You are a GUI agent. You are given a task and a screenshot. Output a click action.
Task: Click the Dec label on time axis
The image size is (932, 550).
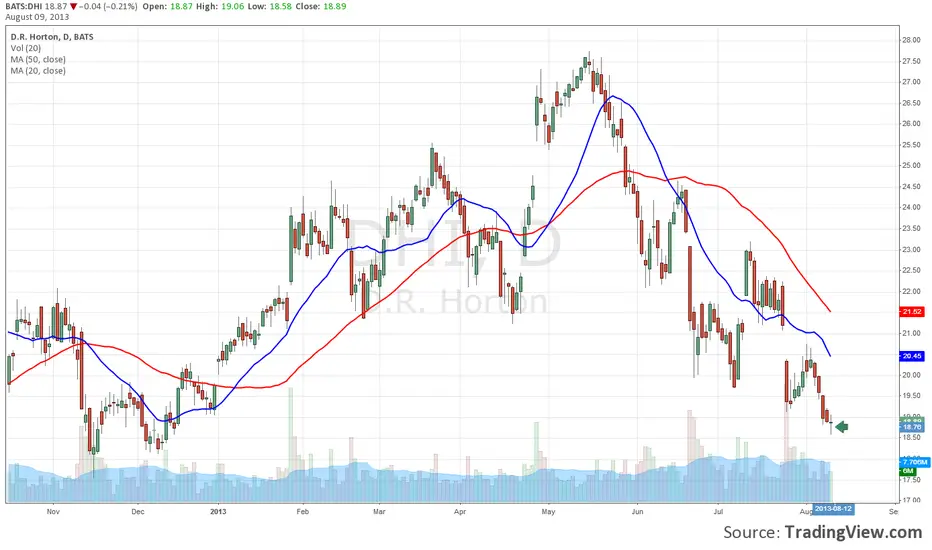[x=137, y=511]
